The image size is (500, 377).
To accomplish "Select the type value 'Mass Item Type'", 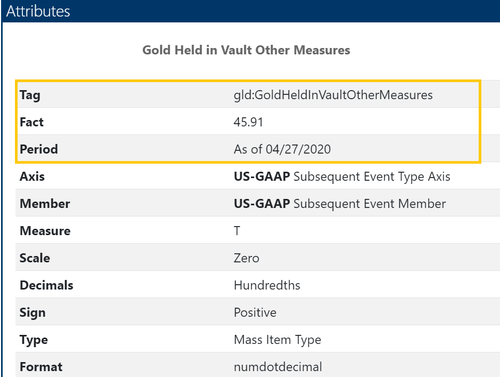I will coord(277,340).
